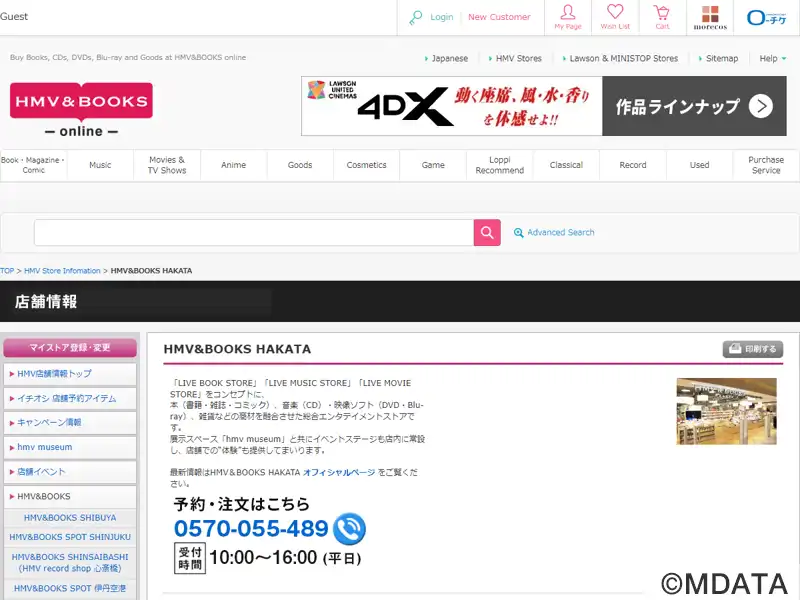This screenshot has height=600, width=800.
Task: Click the 4DX cinema banner arrow
Action: tap(761, 106)
